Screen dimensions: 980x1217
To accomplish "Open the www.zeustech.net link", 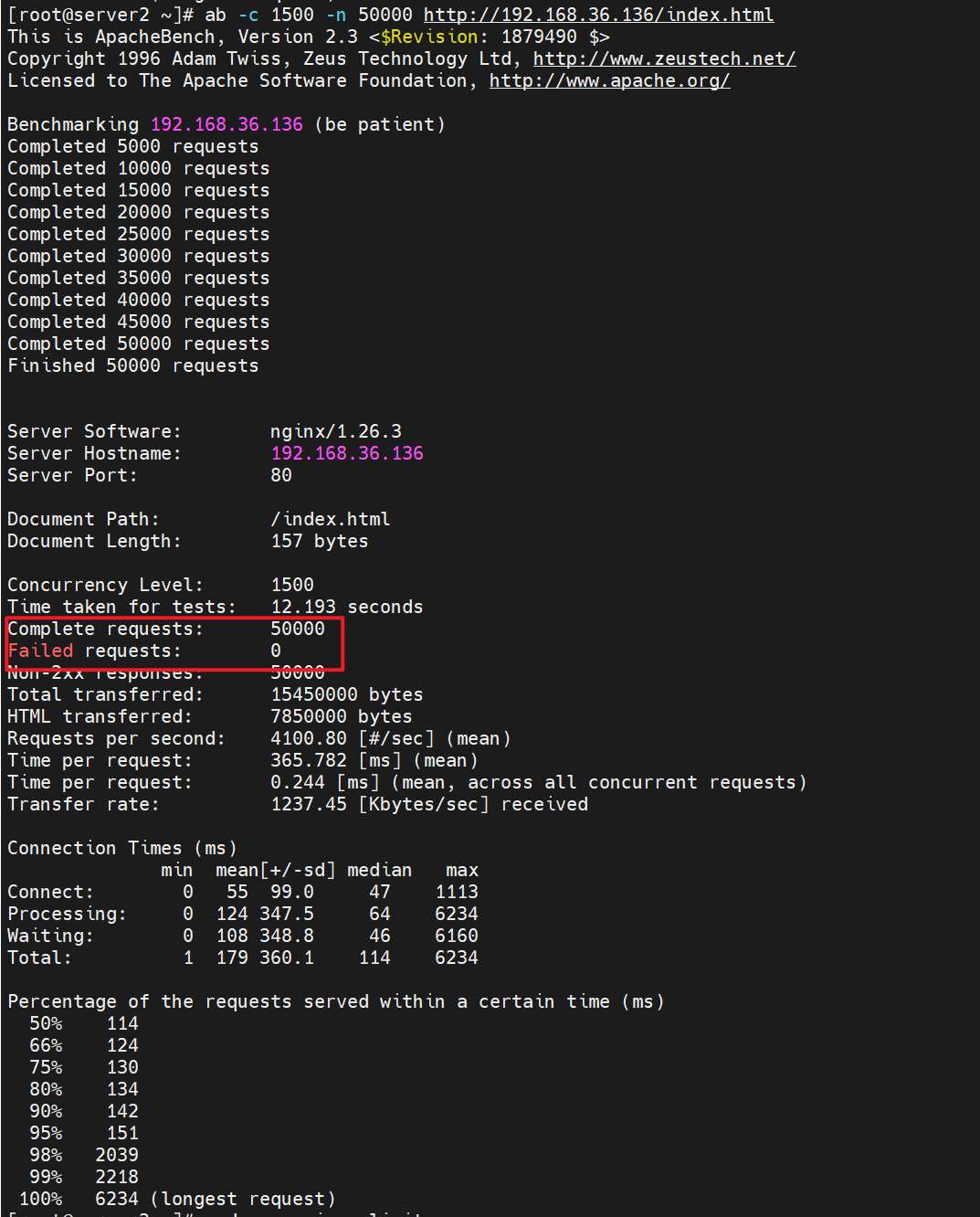I will coord(664,58).
